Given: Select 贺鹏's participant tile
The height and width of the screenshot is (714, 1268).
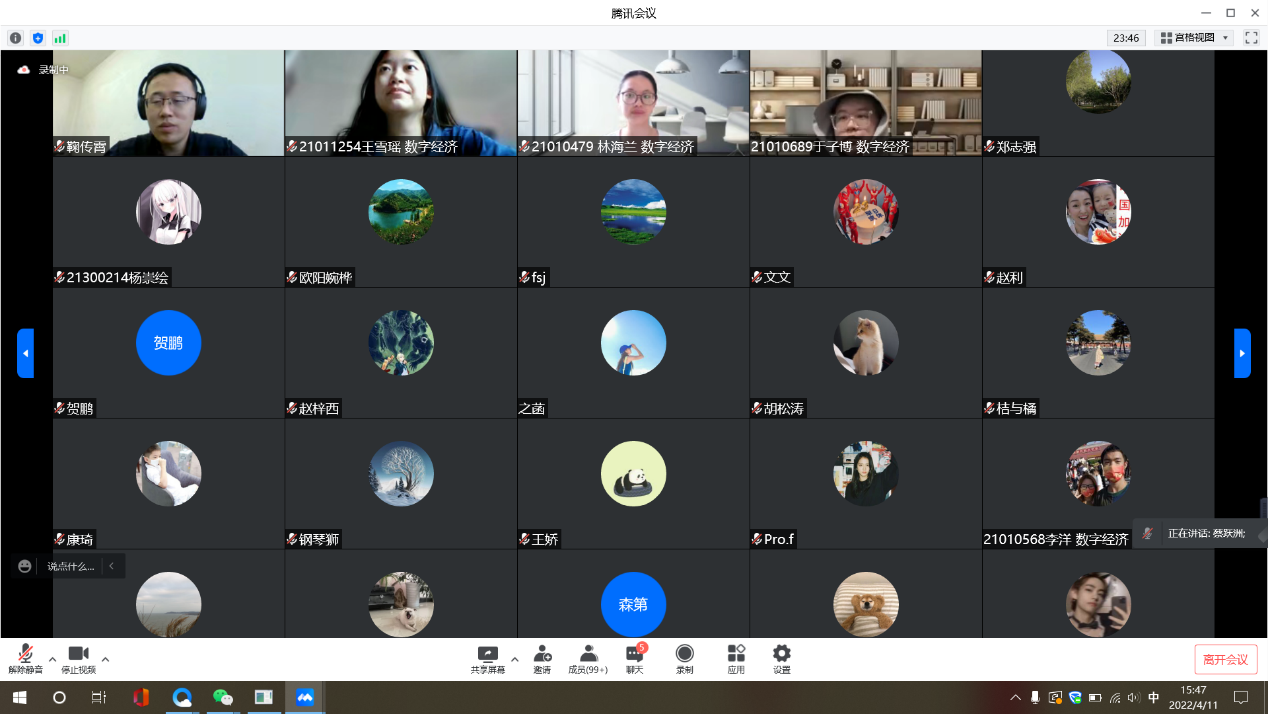Looking at the screenshot, I should (x=168, y=353).
